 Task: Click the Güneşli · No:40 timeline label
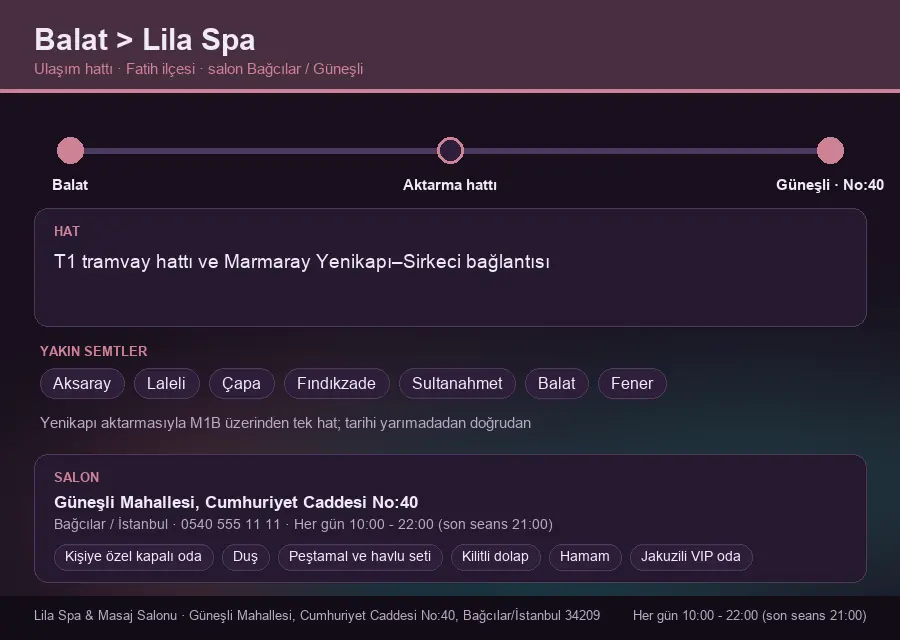830,185
